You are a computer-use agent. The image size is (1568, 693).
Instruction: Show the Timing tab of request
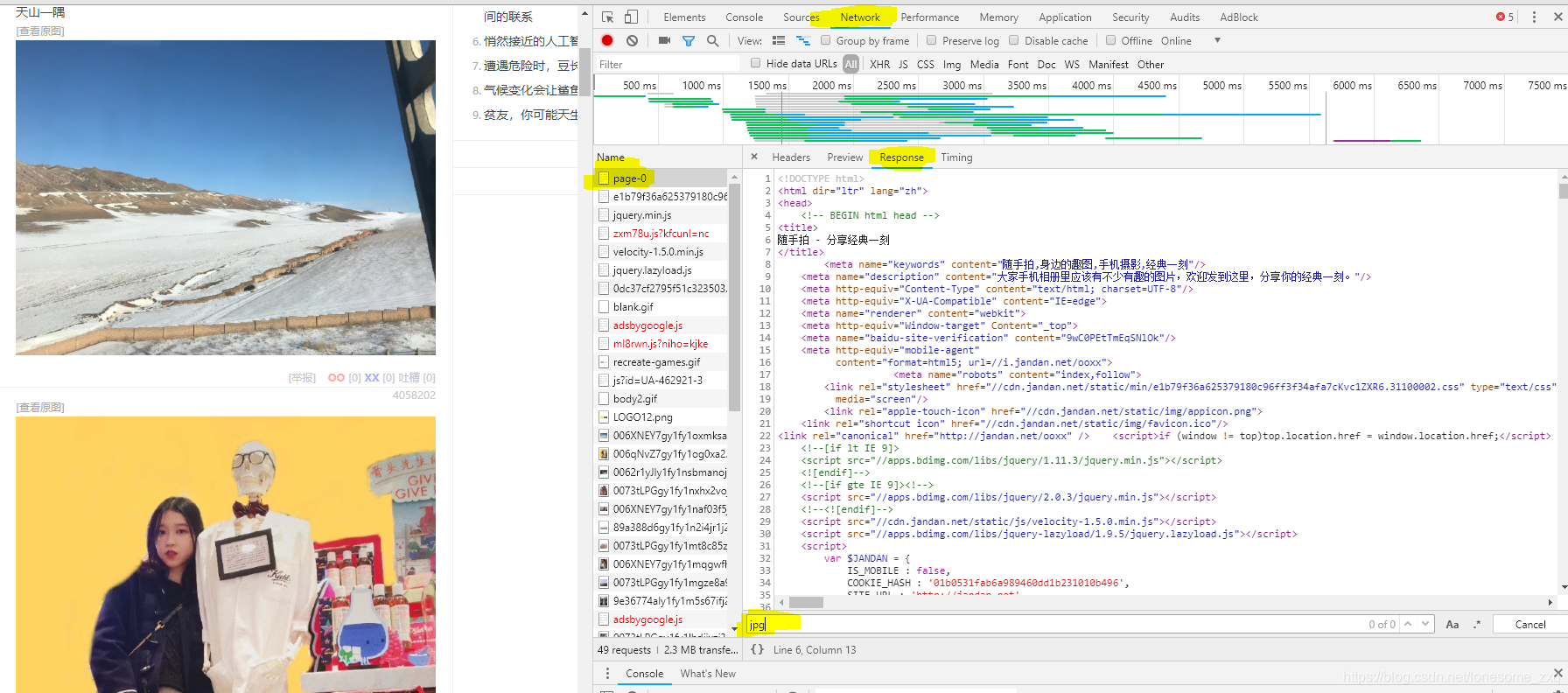[x=956, y=157]
